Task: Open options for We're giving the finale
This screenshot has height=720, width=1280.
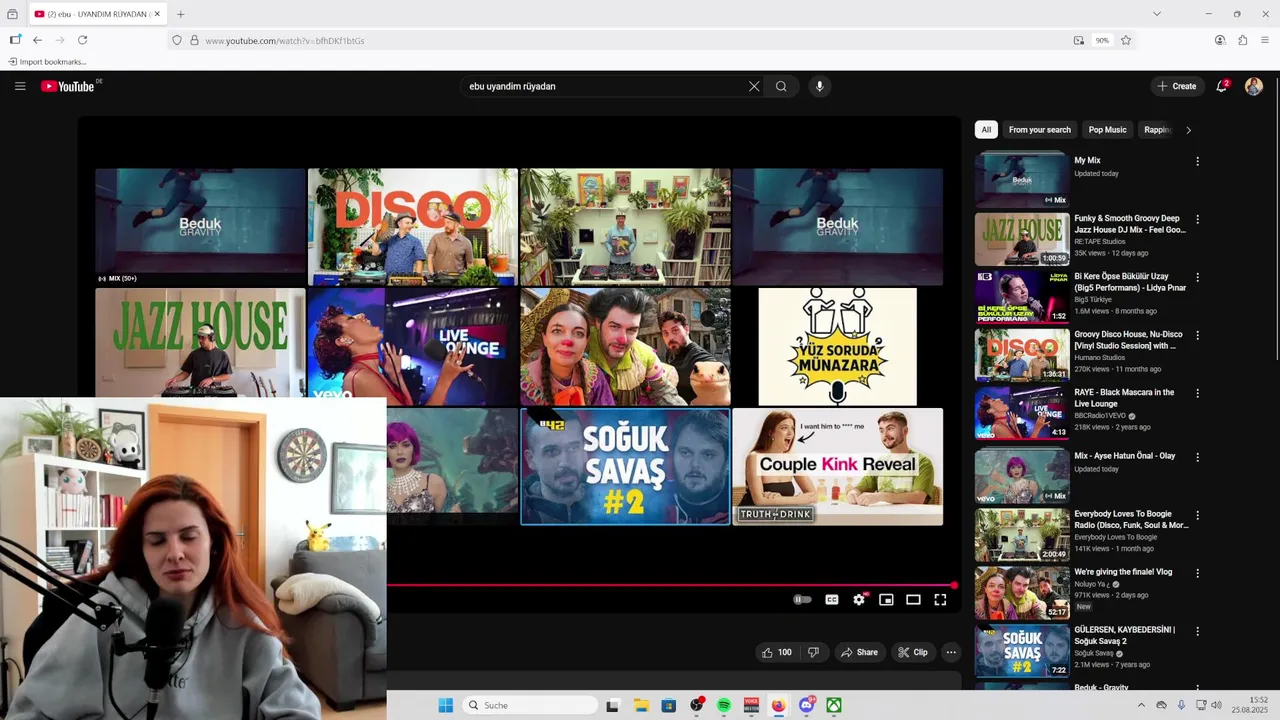Action: pyautogui.click(x=1197, y=573)
